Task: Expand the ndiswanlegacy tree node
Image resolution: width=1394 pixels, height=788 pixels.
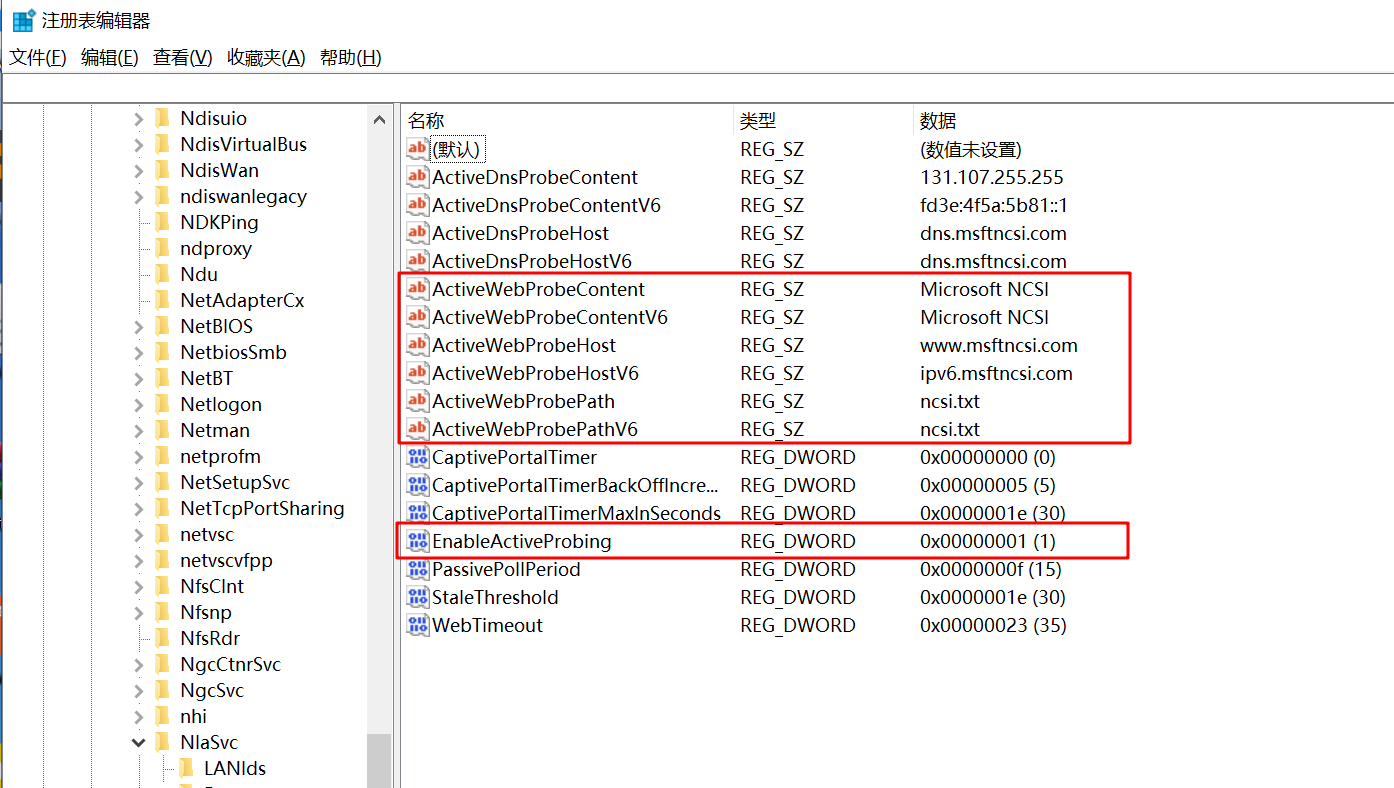Action: [139, 197]
